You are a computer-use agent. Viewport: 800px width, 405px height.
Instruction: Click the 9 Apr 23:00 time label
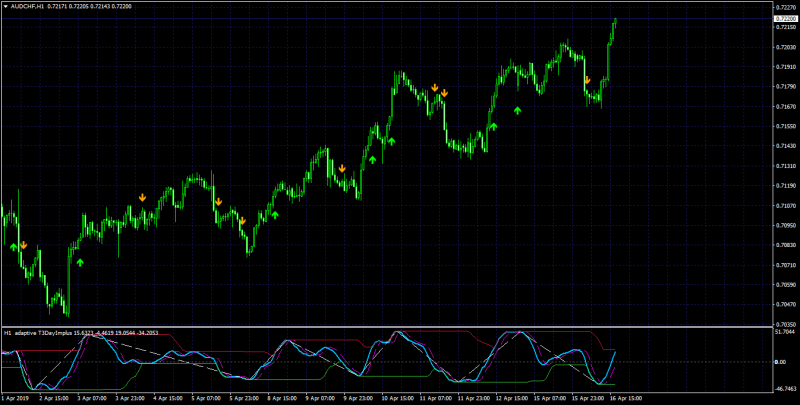(357, 398)
